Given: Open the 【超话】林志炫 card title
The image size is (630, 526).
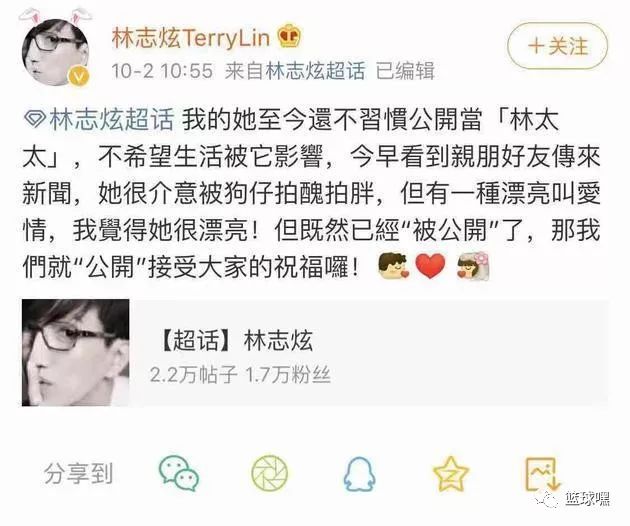Looking at the screenshot, I should [x=236, y=340].
